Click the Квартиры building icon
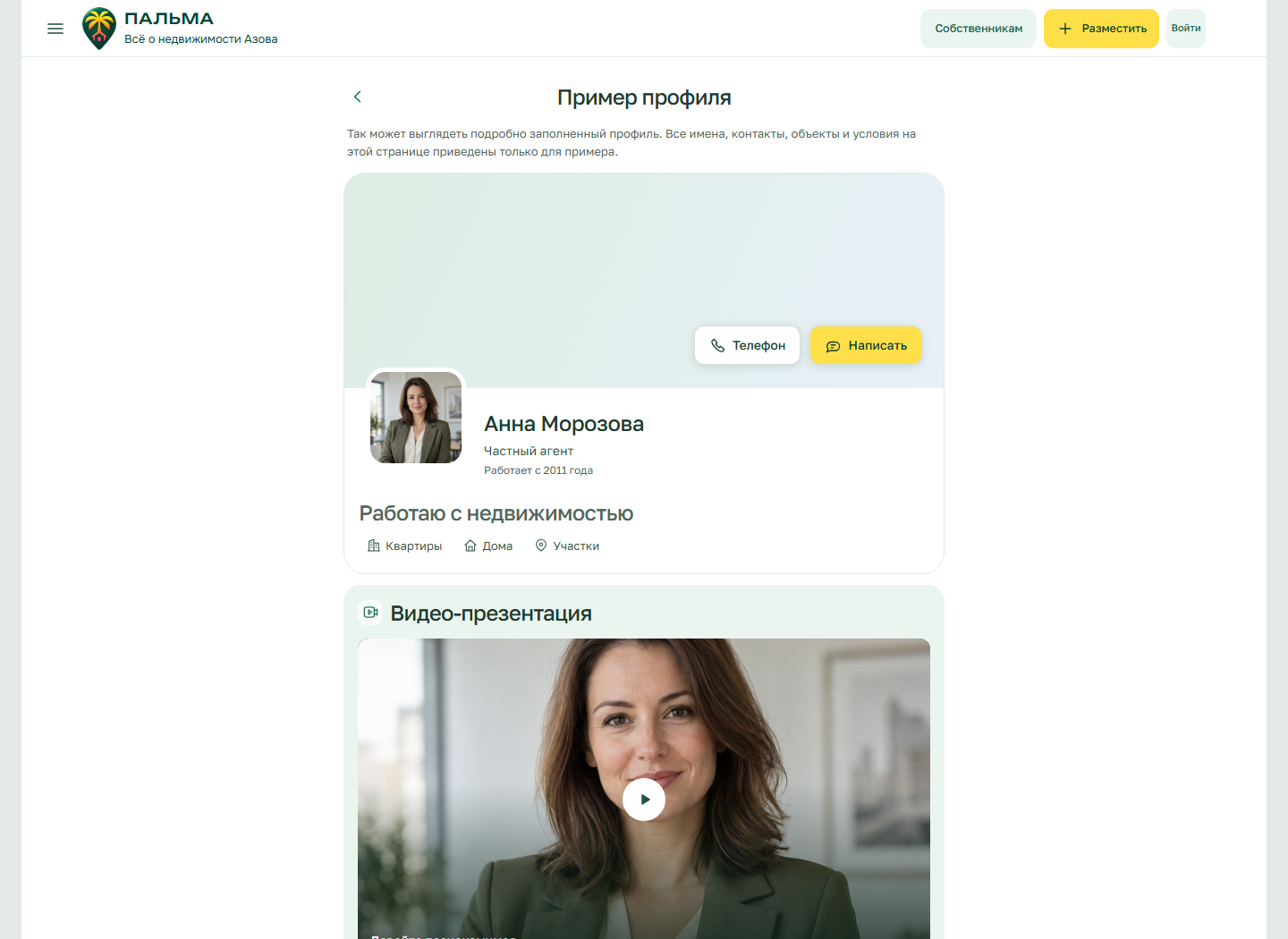This screenshot has height=939, width=1288. pos(374,546)
